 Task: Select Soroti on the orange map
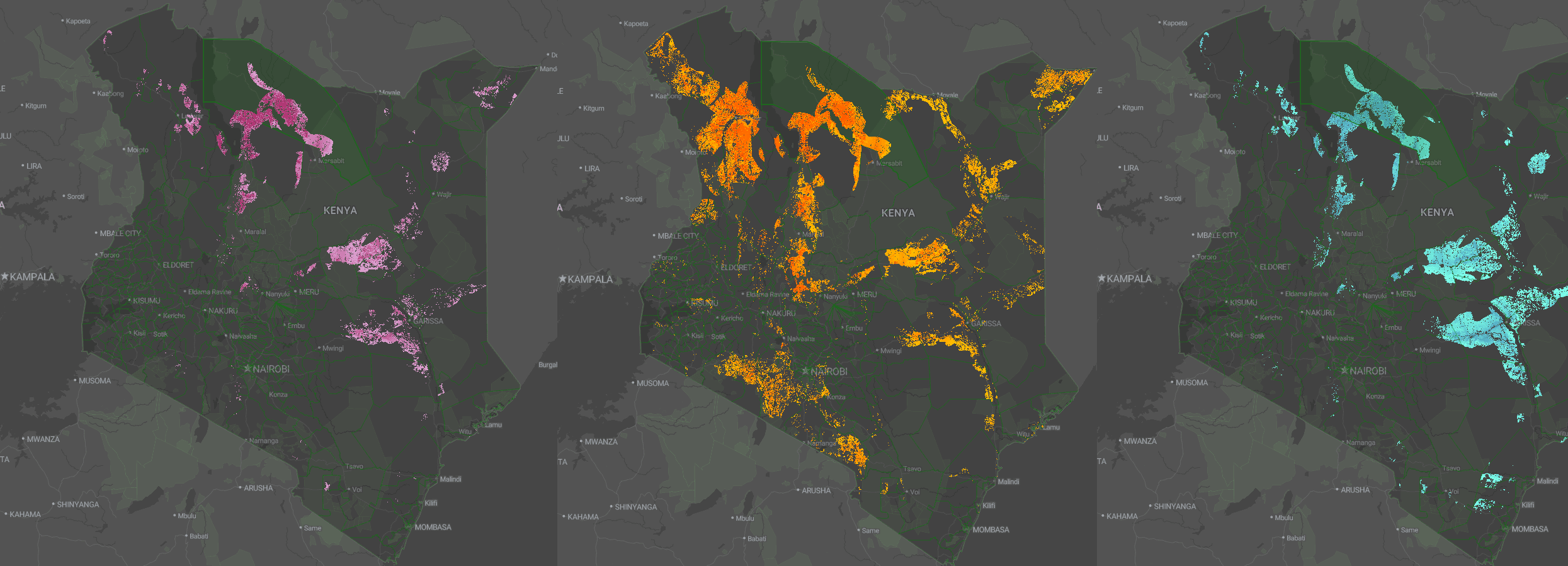[x=633, y=199]
